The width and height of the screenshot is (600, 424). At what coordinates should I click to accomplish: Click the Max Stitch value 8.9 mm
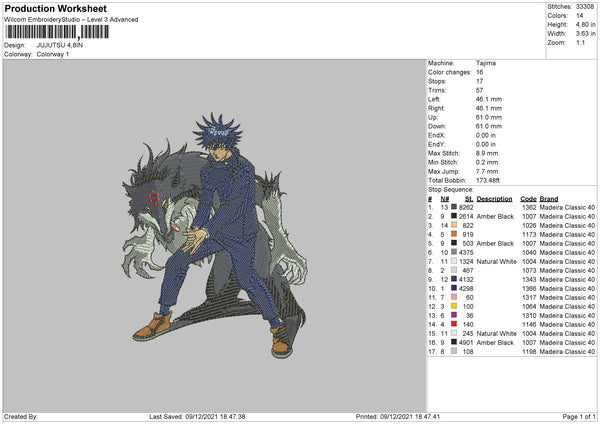(x=487, y=153)
